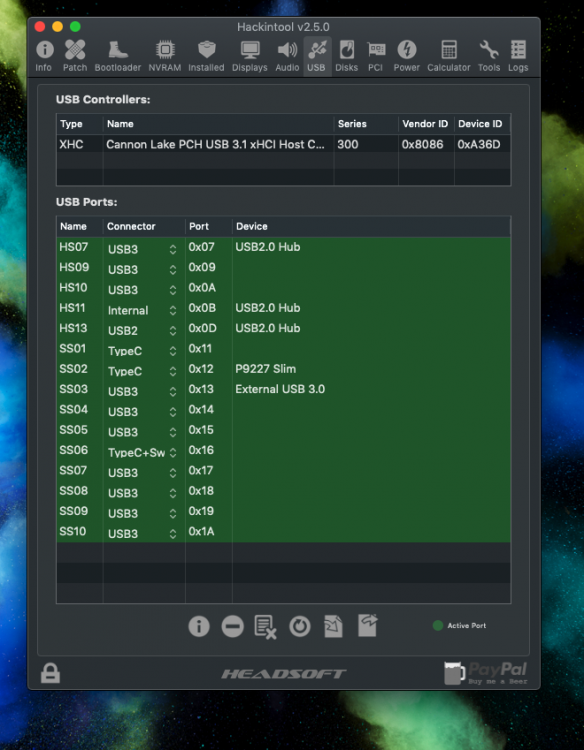Viewport: 584px width, 750px height.
Task: Open the Info toolbar section
Action: (x=44, y=56)
